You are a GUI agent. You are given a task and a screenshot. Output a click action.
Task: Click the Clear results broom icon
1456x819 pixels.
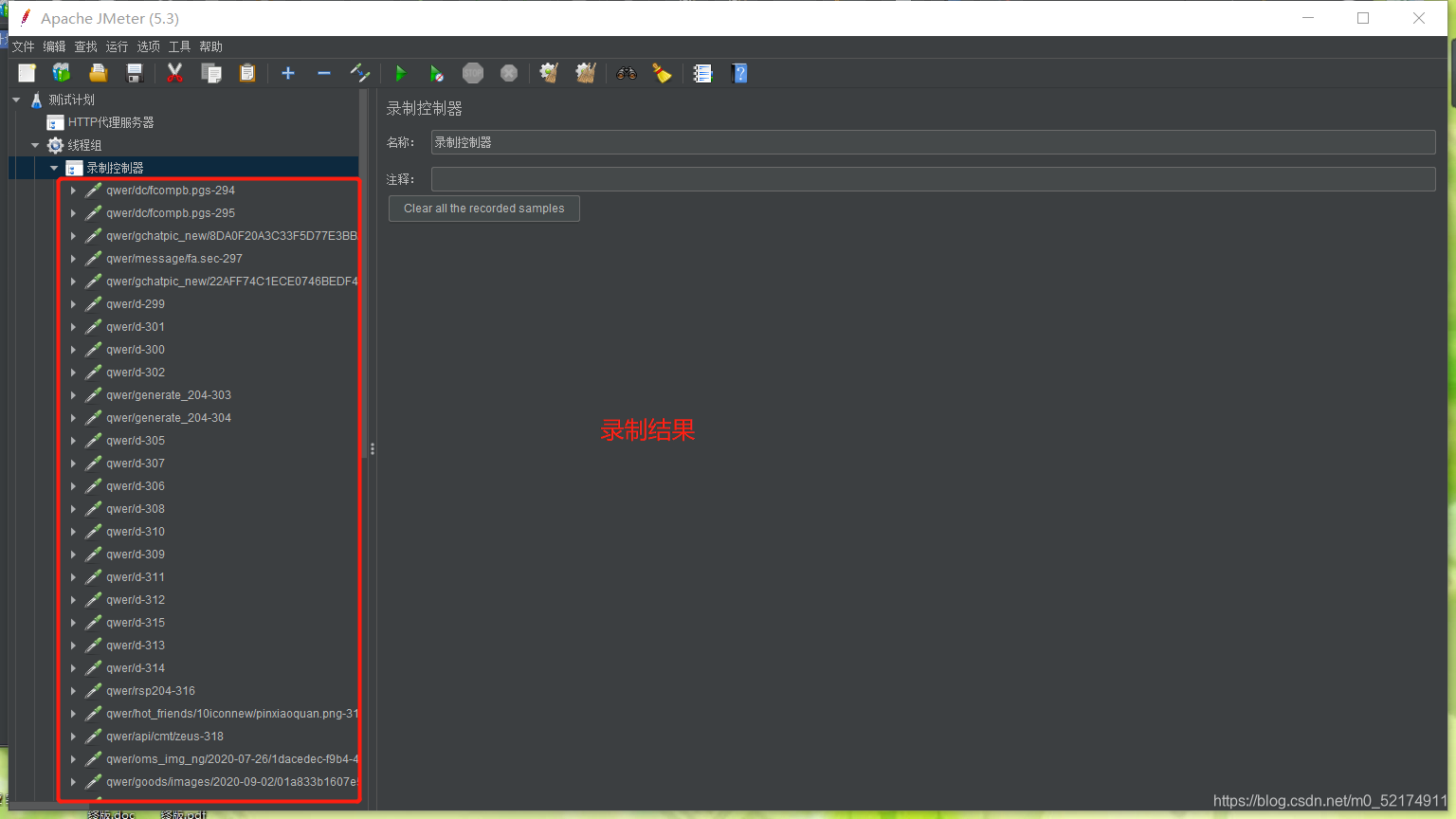[x=549, y=73]
